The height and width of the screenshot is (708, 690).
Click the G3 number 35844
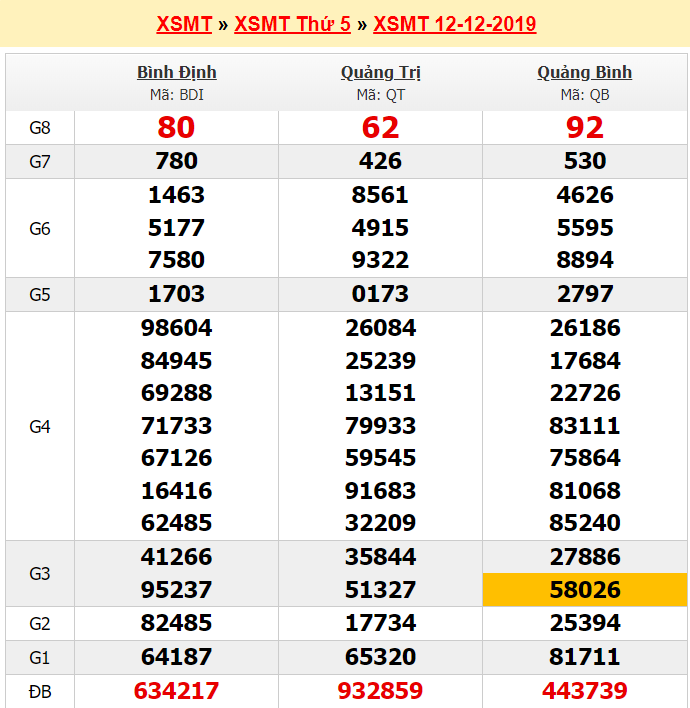(381, 557)
